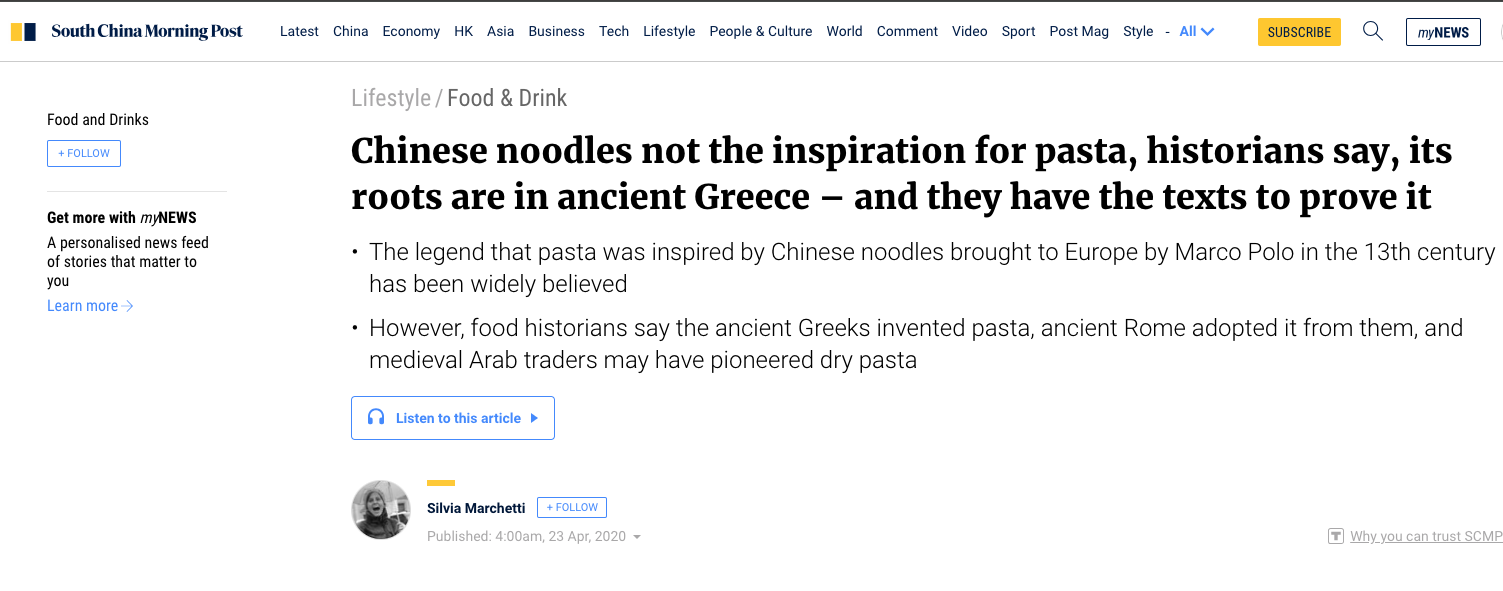Click the yellow Subscribe button
The height and width of the screenshot is (591, 1503).
1299,32
